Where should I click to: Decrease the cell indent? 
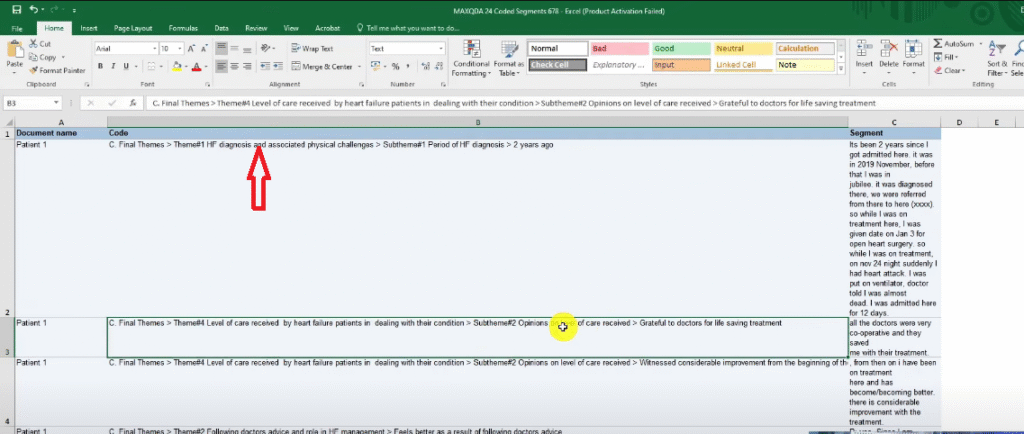(264, 66)
